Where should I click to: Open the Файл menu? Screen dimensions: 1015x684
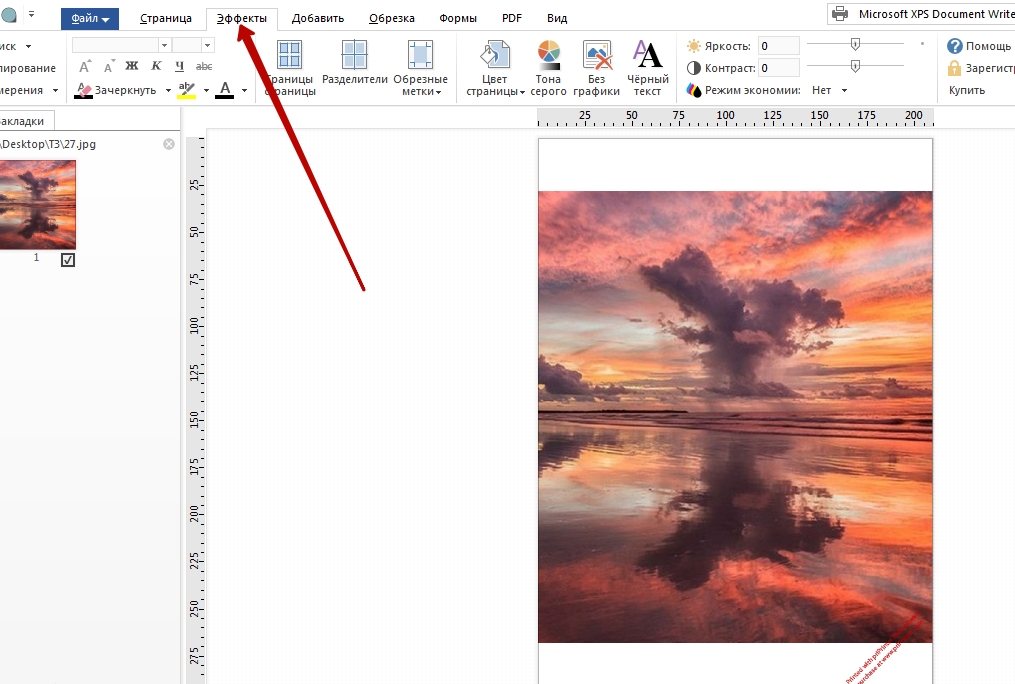point(90,18)
